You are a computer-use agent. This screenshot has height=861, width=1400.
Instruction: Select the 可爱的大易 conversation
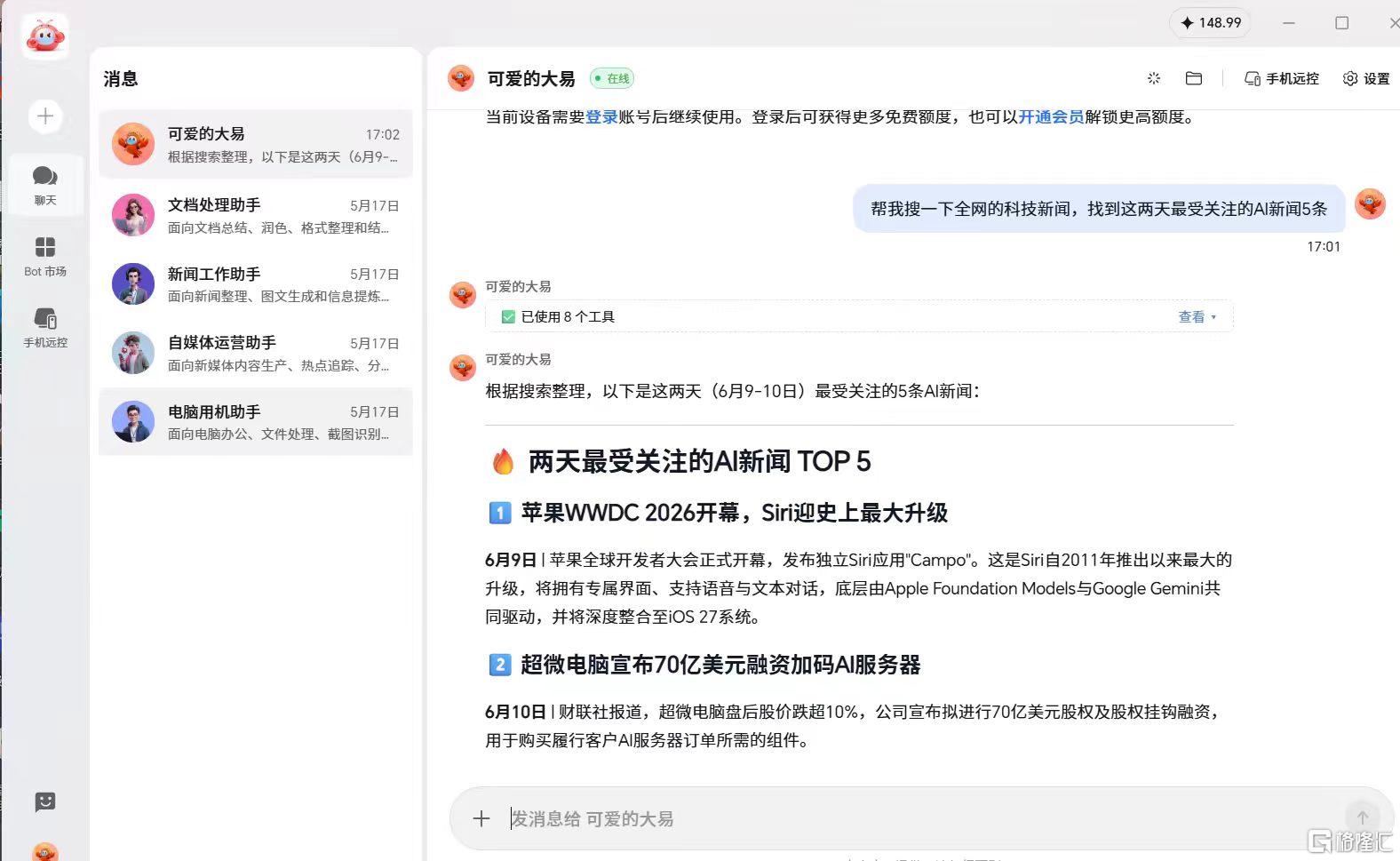(256, 144)
